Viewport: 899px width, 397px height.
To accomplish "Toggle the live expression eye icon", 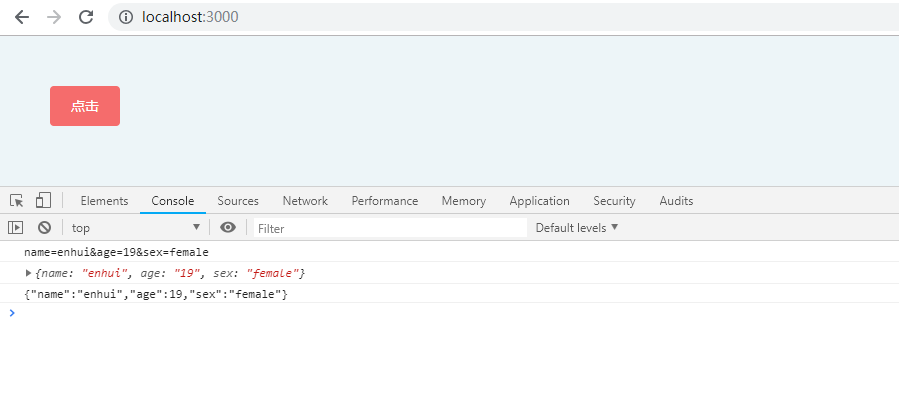I will coord(228,228).
